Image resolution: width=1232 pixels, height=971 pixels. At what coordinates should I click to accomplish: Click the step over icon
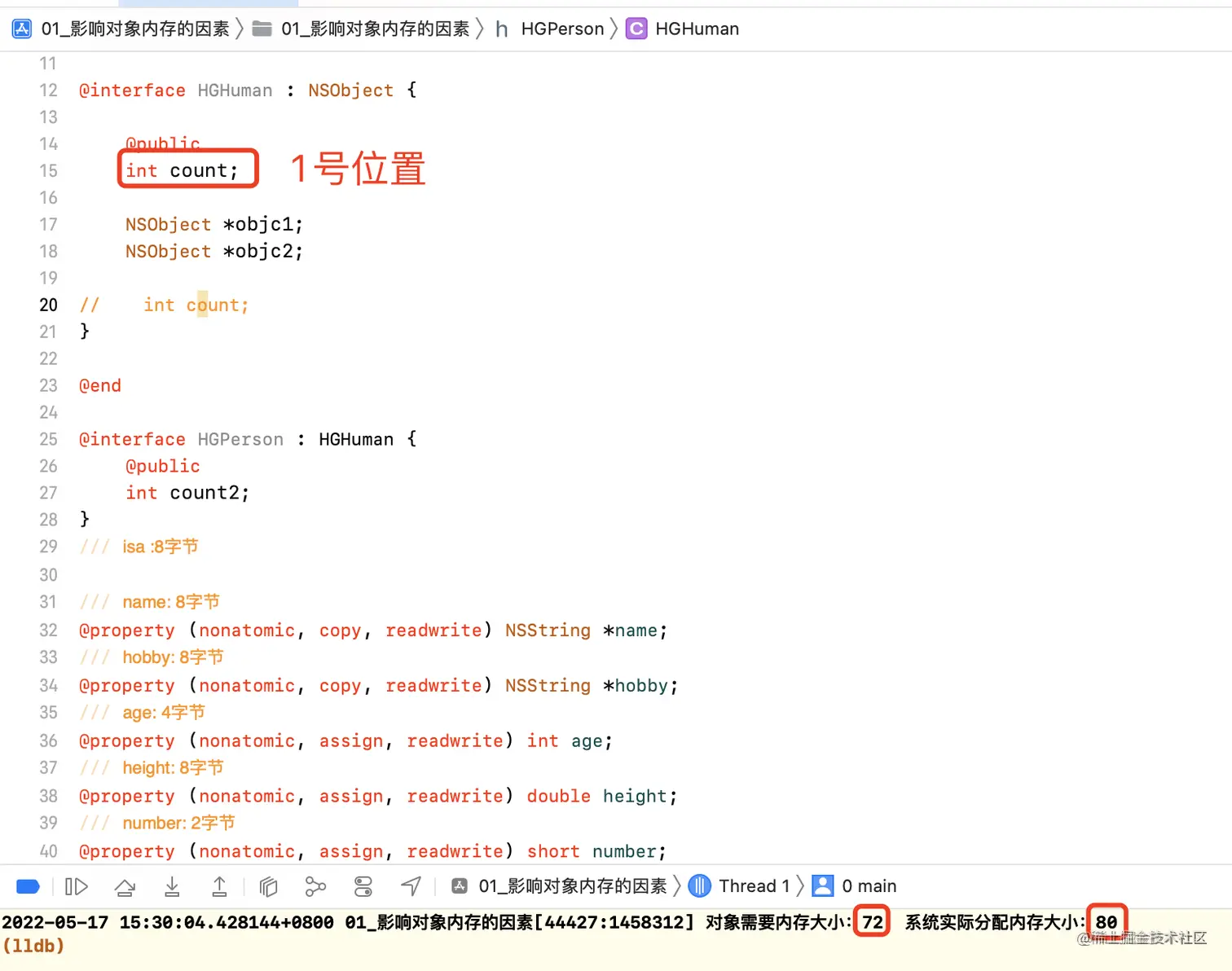(125, 886)
